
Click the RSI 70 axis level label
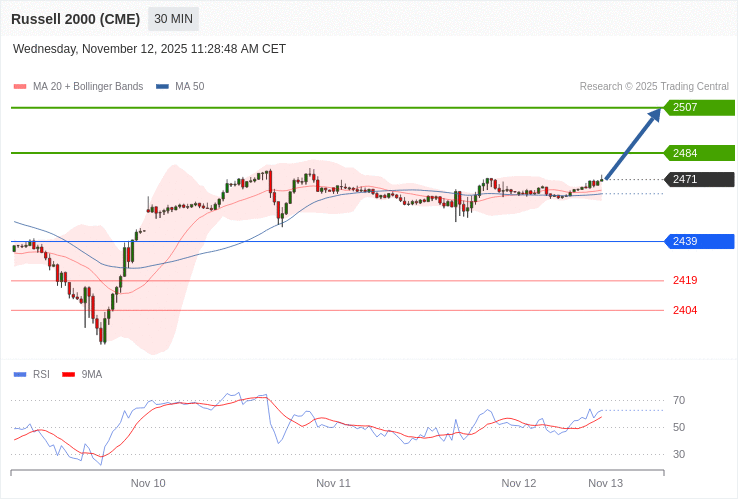[679, 400]
